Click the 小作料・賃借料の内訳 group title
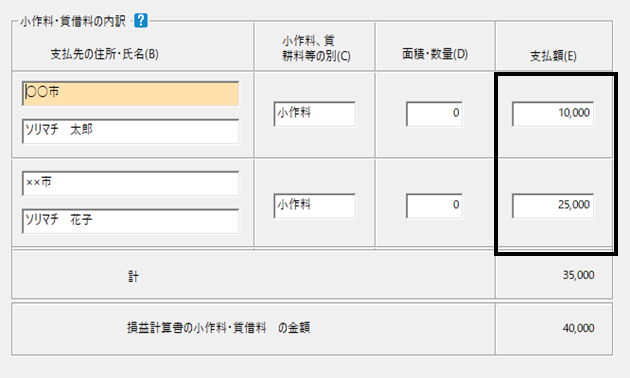This screenshot has width=630, height=378. [x=73, y=21]
